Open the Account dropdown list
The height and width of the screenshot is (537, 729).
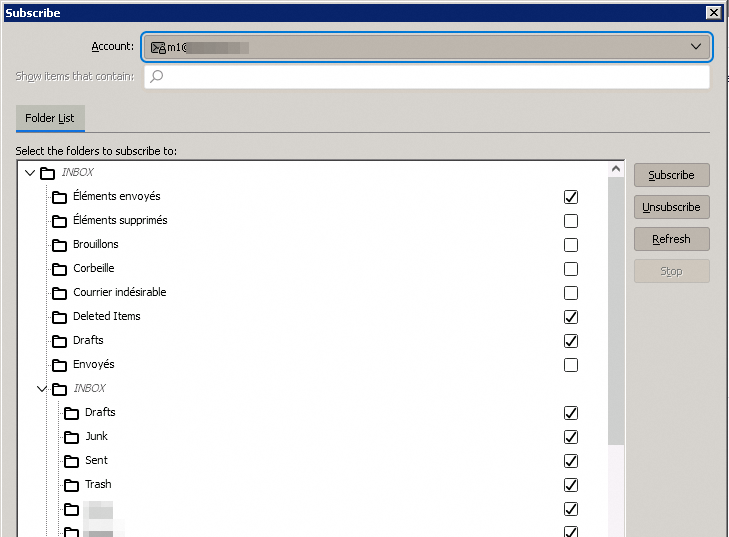(696, 47)
